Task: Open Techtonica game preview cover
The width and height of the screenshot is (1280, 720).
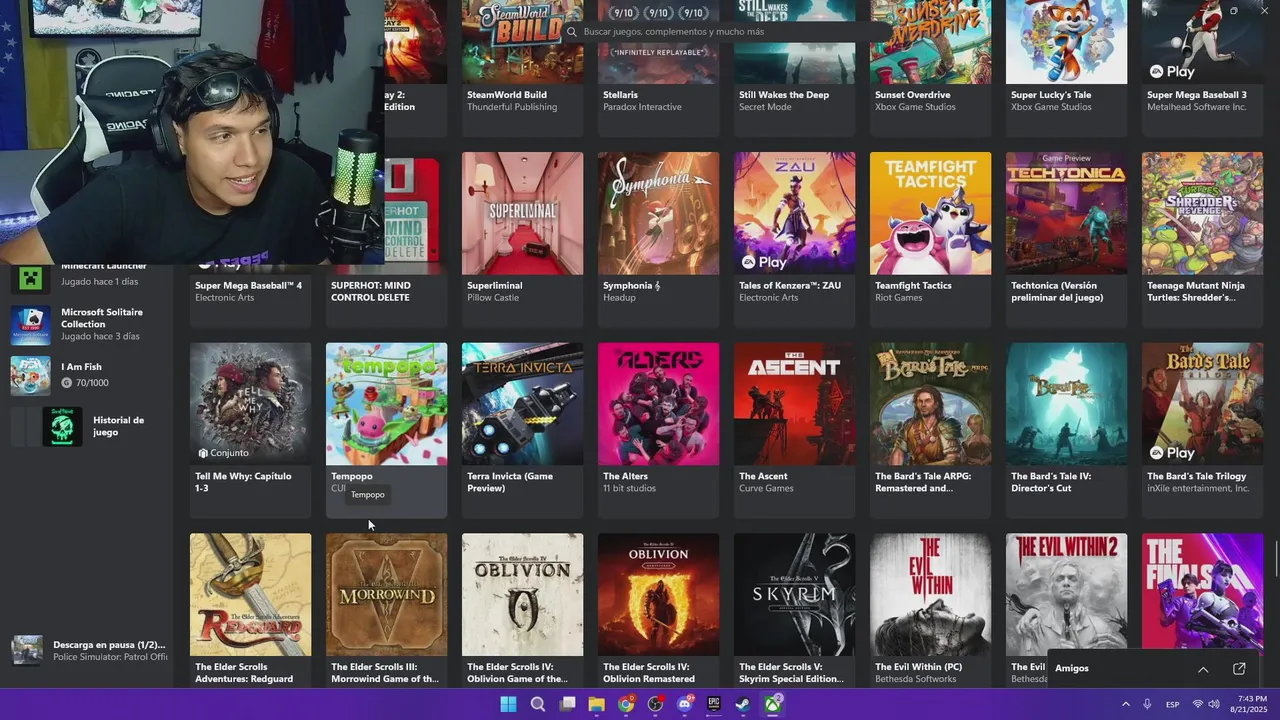Action: [x=1066, y=213]
